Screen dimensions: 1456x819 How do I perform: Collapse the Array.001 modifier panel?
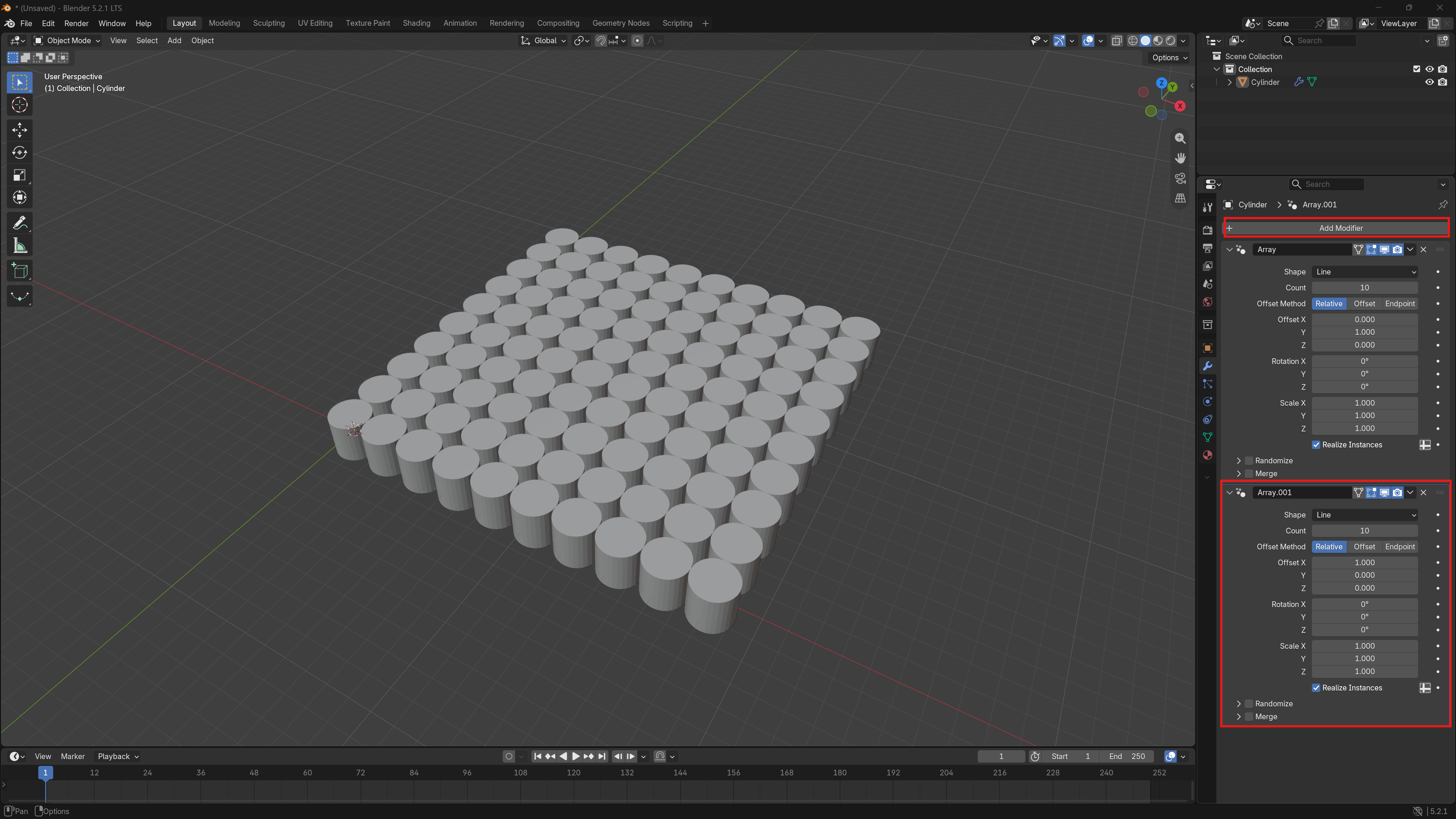[x=1229, y=492]
